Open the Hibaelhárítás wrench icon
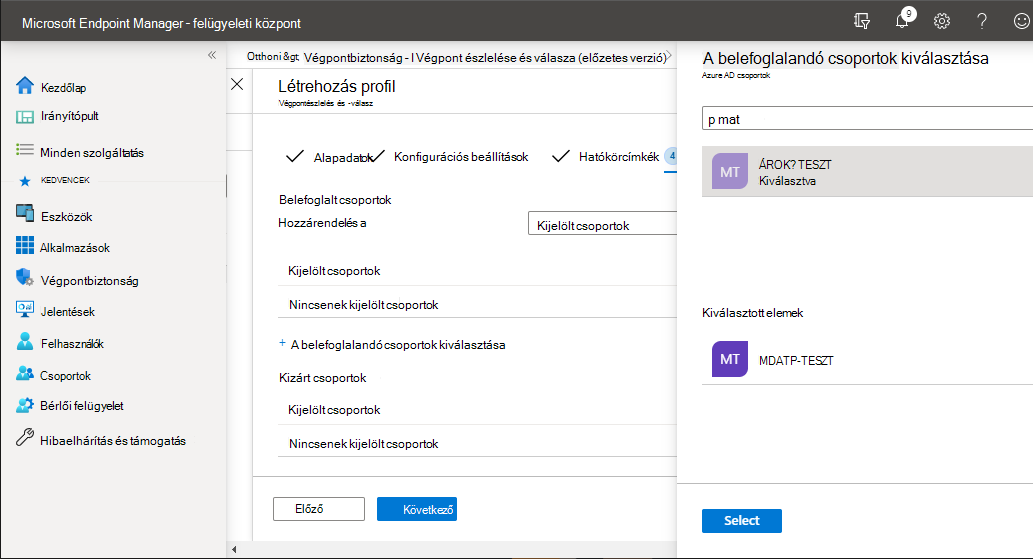The image size is (1033, 559). [25, 437]
